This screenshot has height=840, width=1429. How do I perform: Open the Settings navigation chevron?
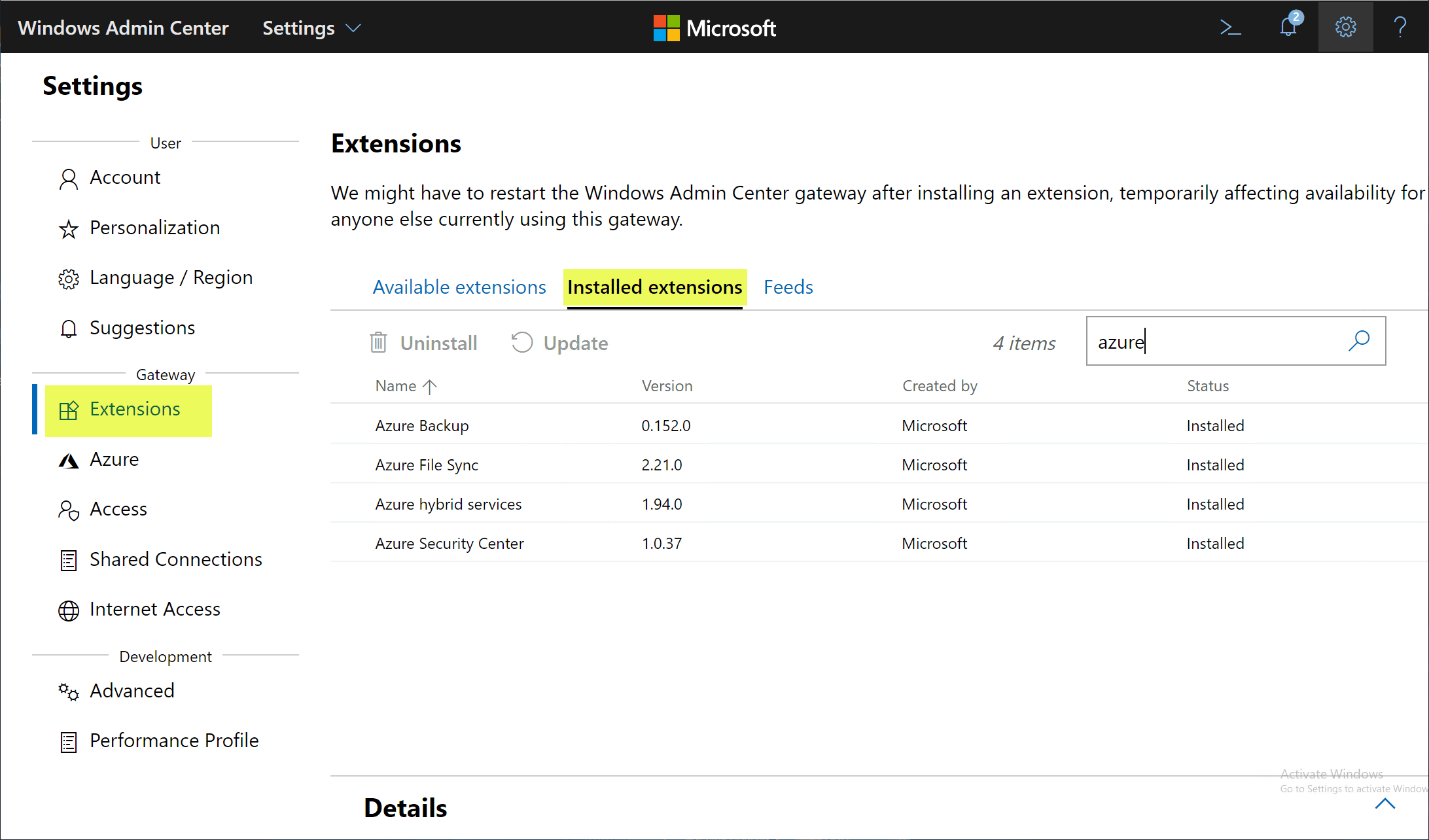pyautogui.click(x=353, y=29)
